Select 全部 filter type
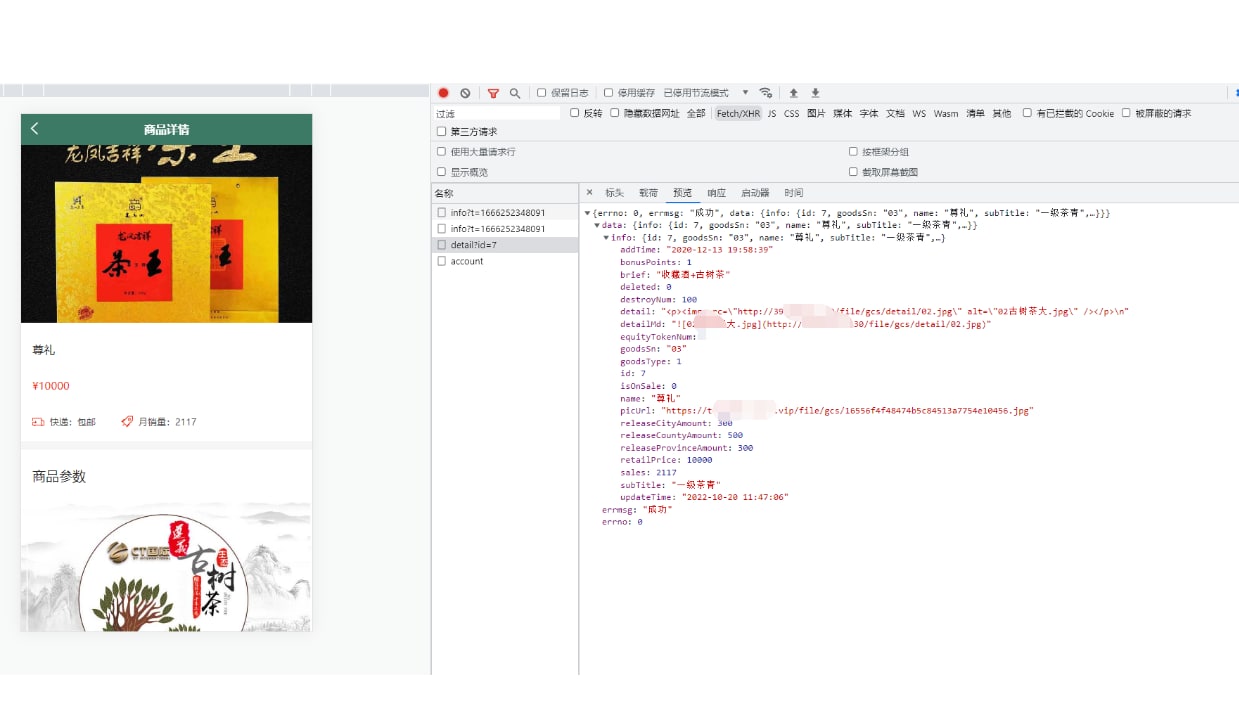Image resolution: width=1239 pixels, height=721 pixels. point(696,114)
